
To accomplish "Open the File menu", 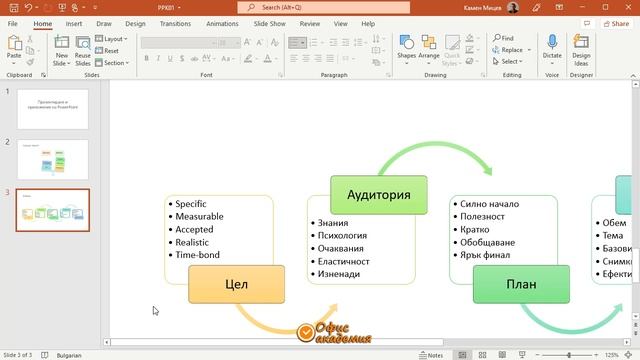I will point(13,24).
